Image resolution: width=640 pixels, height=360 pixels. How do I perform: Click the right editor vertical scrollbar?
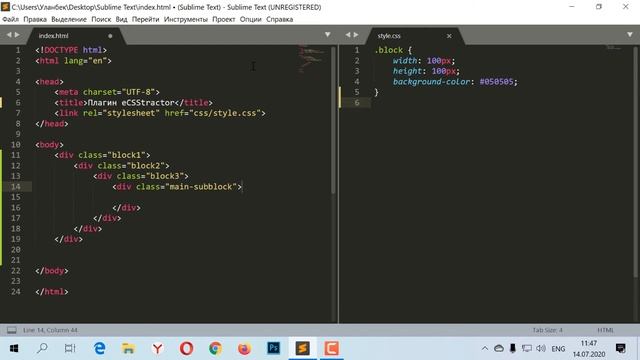(x=636, y=162)
